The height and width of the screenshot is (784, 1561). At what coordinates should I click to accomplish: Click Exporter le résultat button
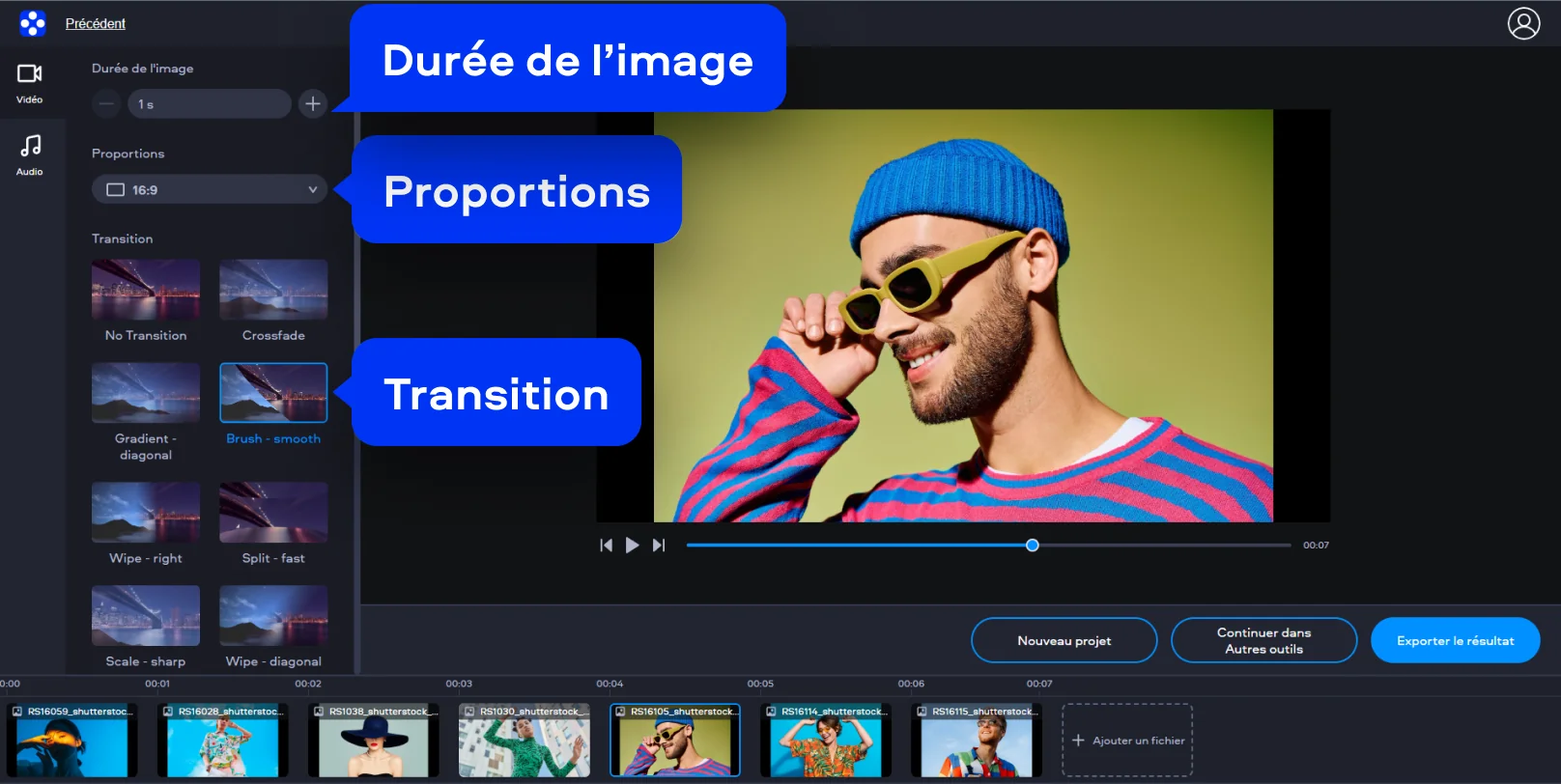tap(1455, 640)
